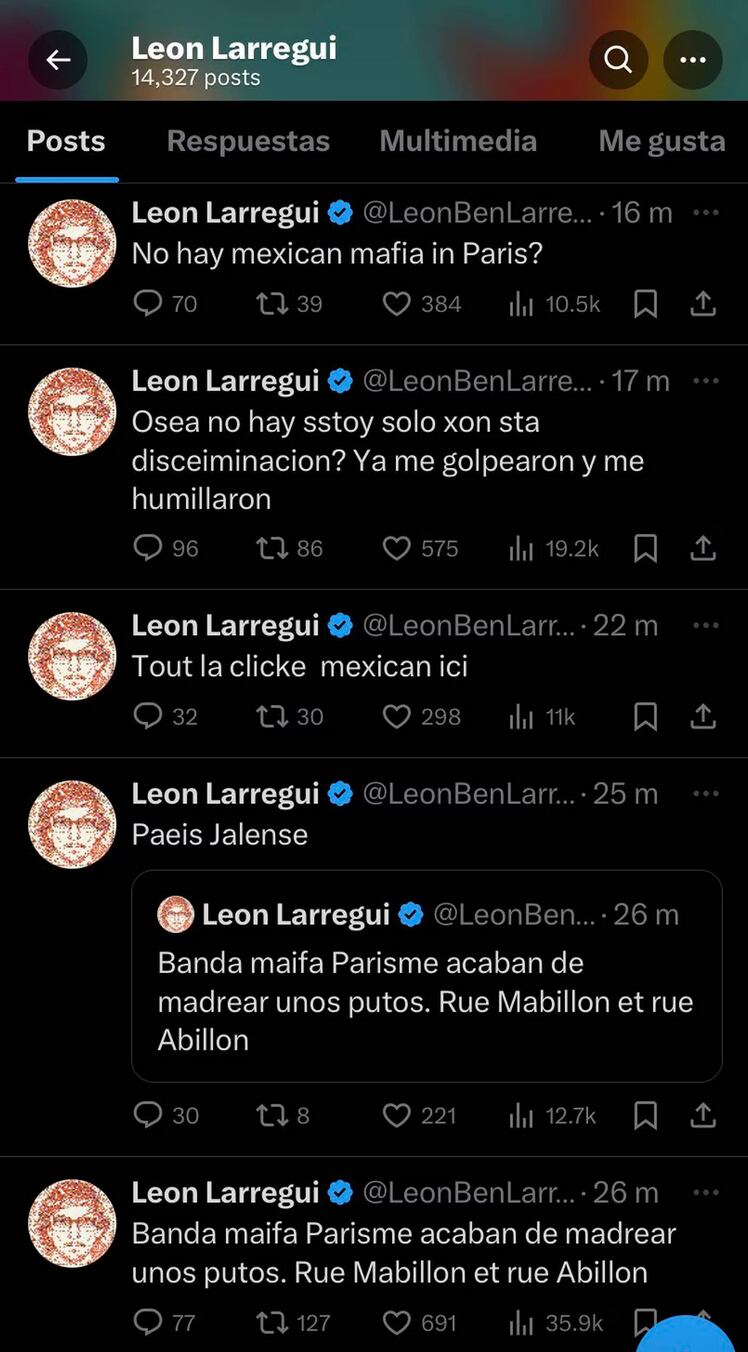Open more options on the 22 m post

click(706, 625)
